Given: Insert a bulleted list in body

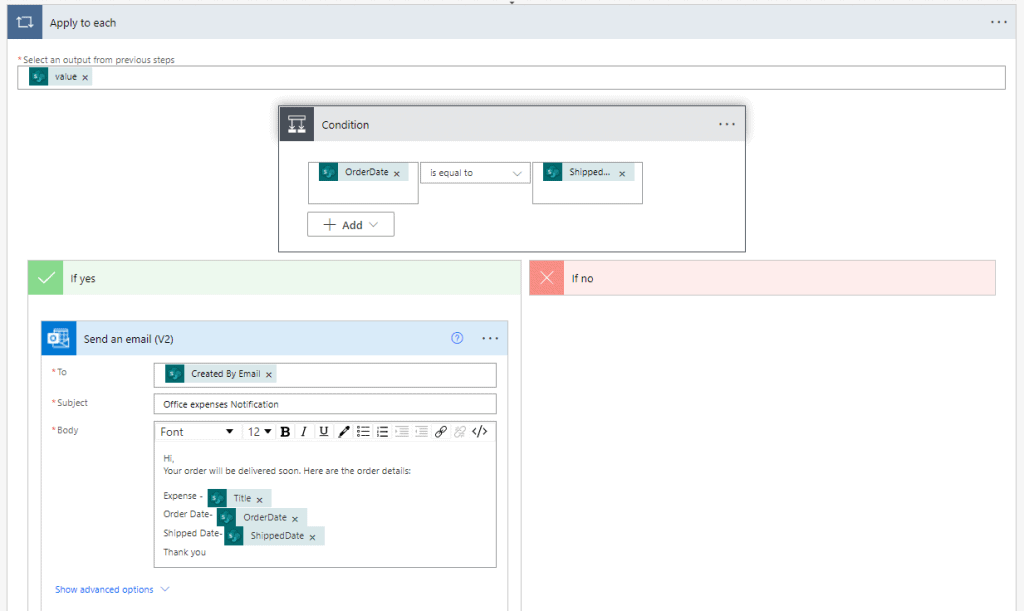Looking at the screenshot, I should pos(363,431).
